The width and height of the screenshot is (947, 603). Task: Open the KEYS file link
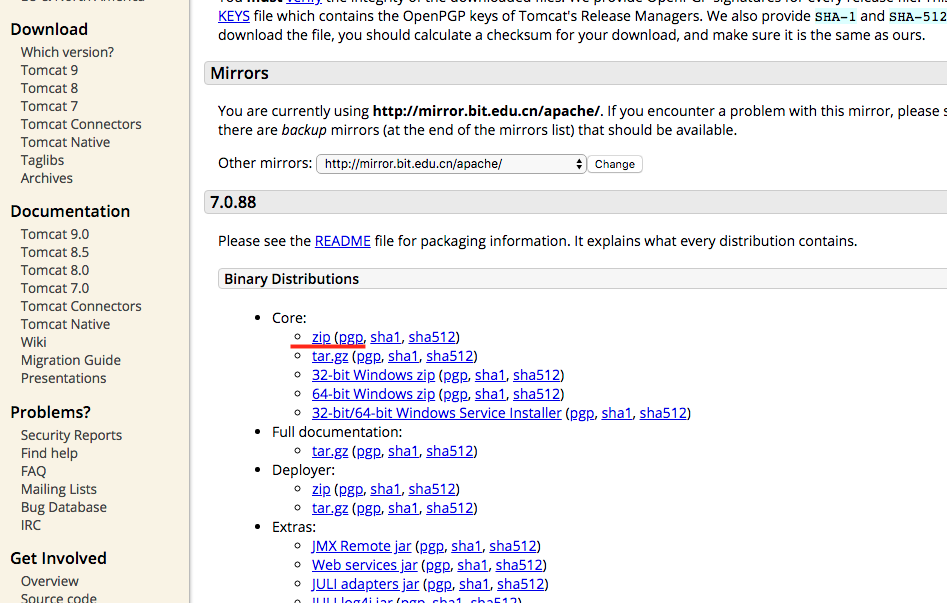pos(234,16)
